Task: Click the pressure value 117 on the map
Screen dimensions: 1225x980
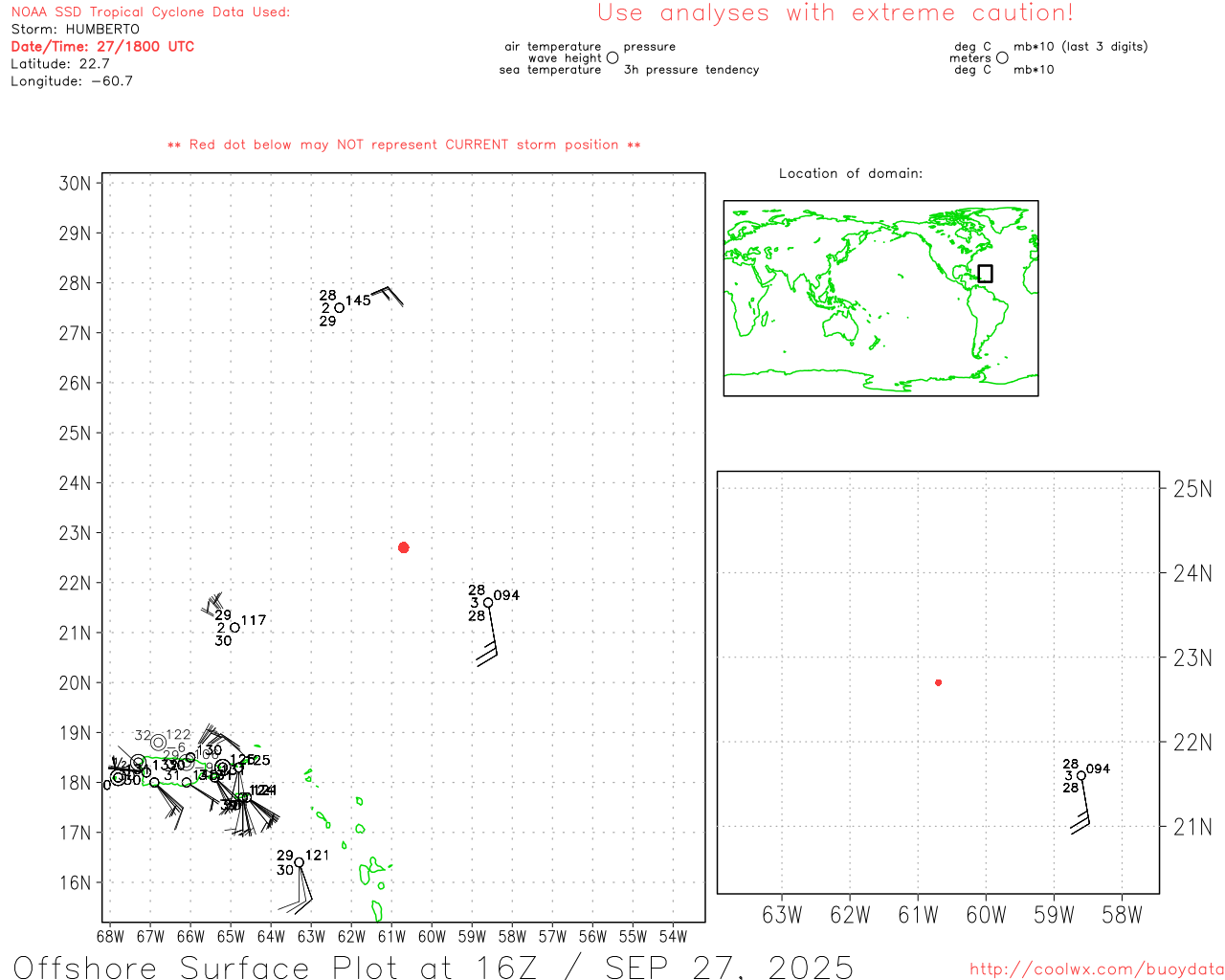Action: tap(254, 621)
